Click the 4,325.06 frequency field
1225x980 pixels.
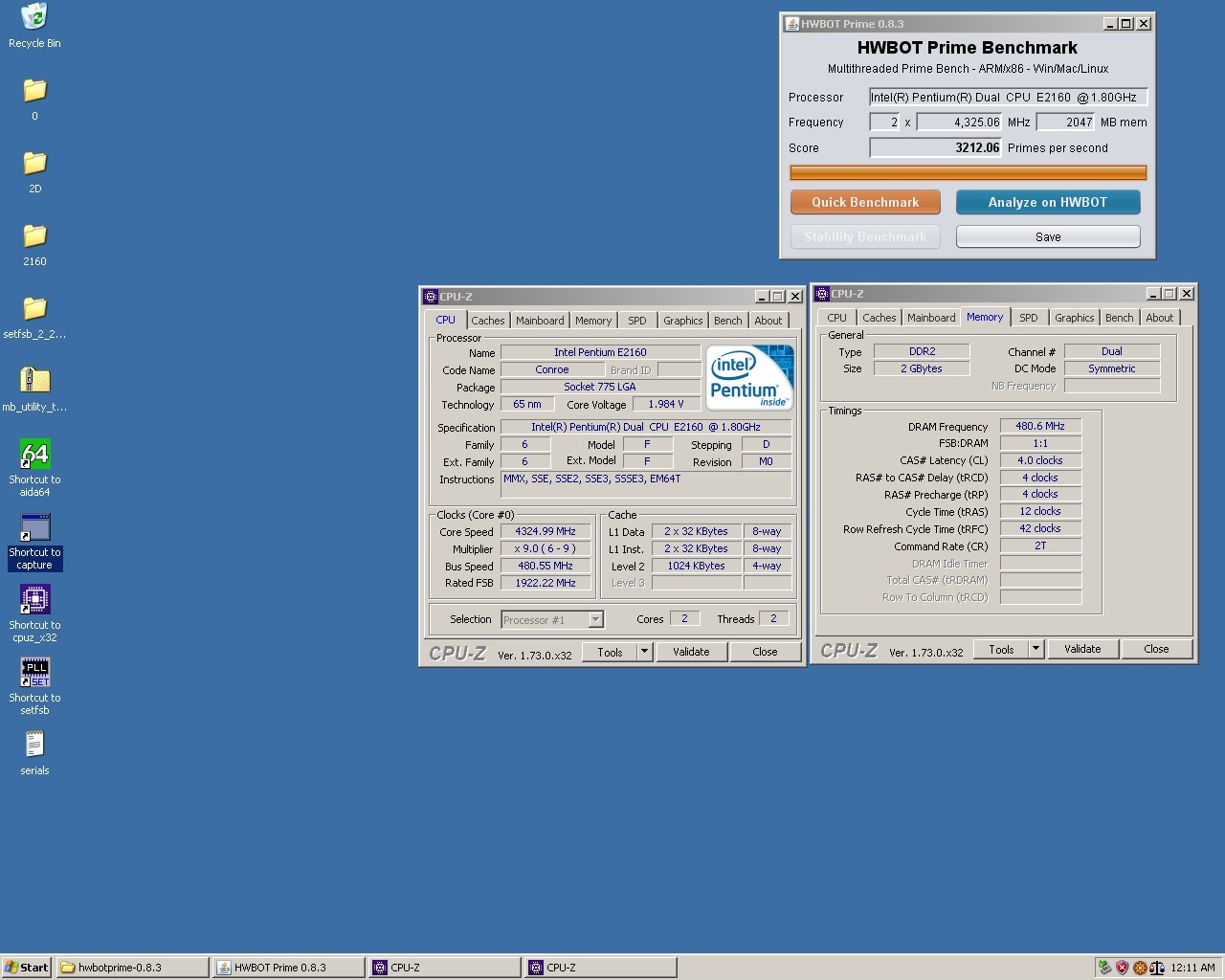pos(959,122)
